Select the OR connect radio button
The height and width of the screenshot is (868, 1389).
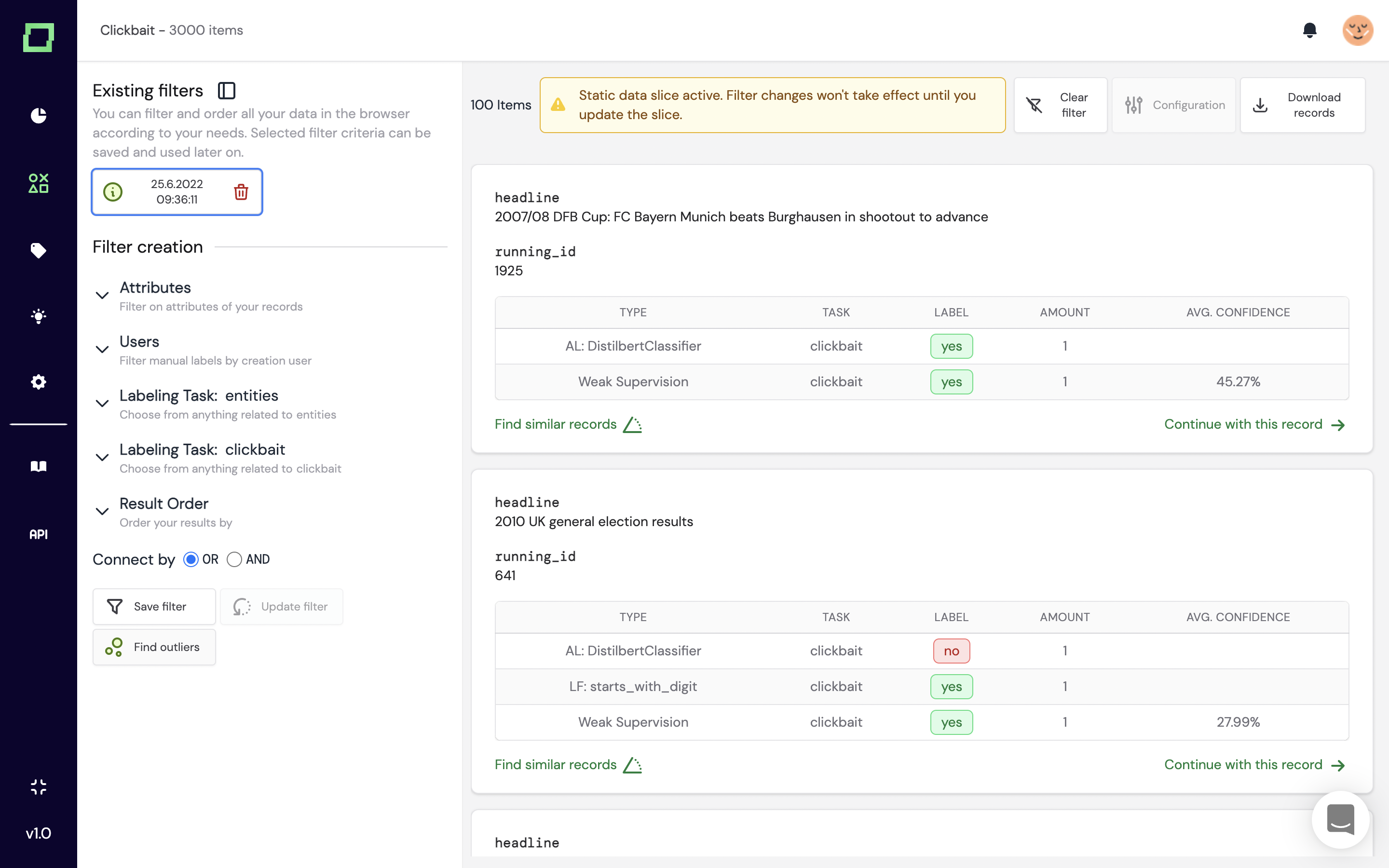[x=191, y=559]
